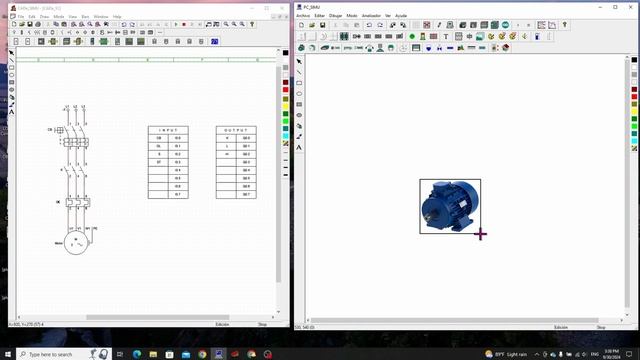640x360 pixels.
Task: Open the Ayuda menu in PC_SIMU
Action: pyautogui.click(x=401, y=16)
